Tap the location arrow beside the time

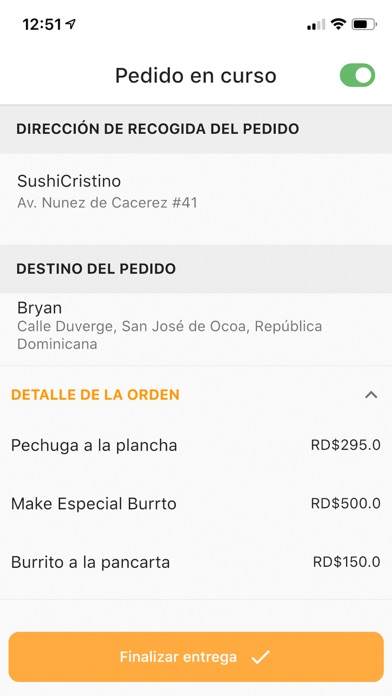(x=70, y=24)
